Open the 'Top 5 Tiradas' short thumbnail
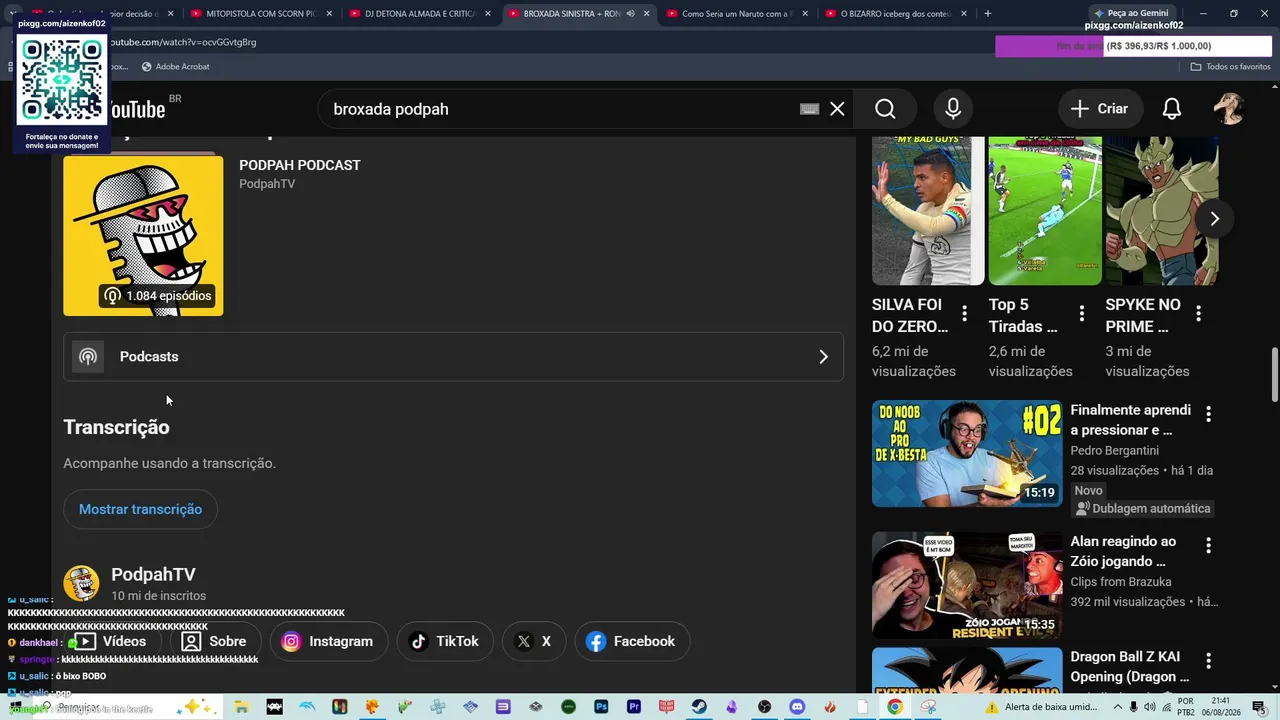This screenshot has width=1280, height=720. (1045, 211)
